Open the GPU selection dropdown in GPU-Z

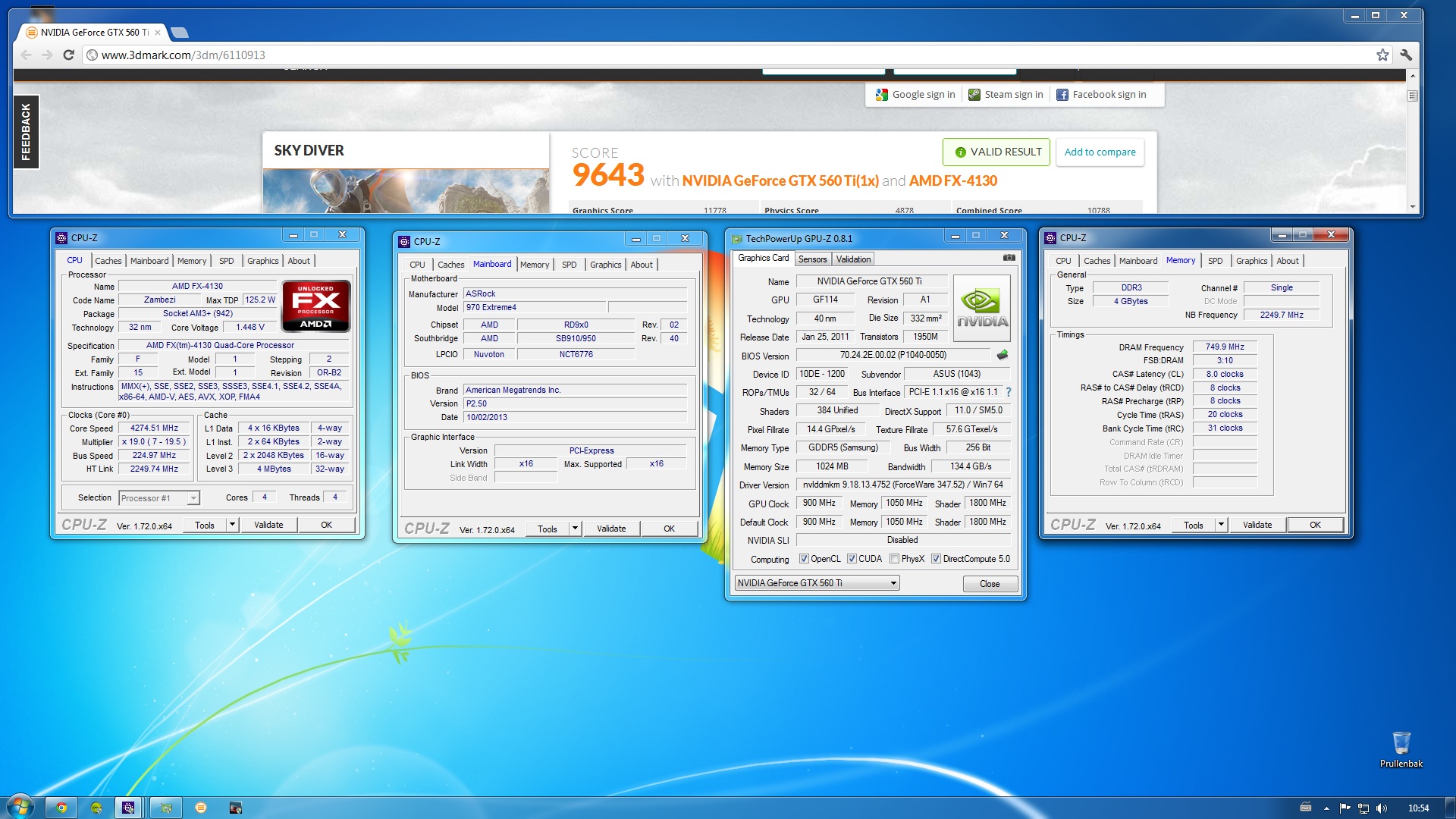[817, 583]
